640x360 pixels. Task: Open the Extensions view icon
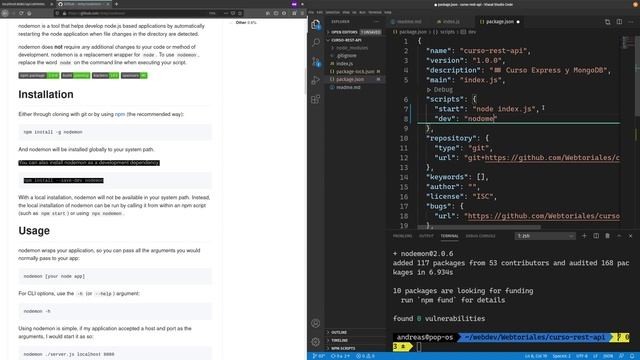pyautogui.click(x=316, y=99)
